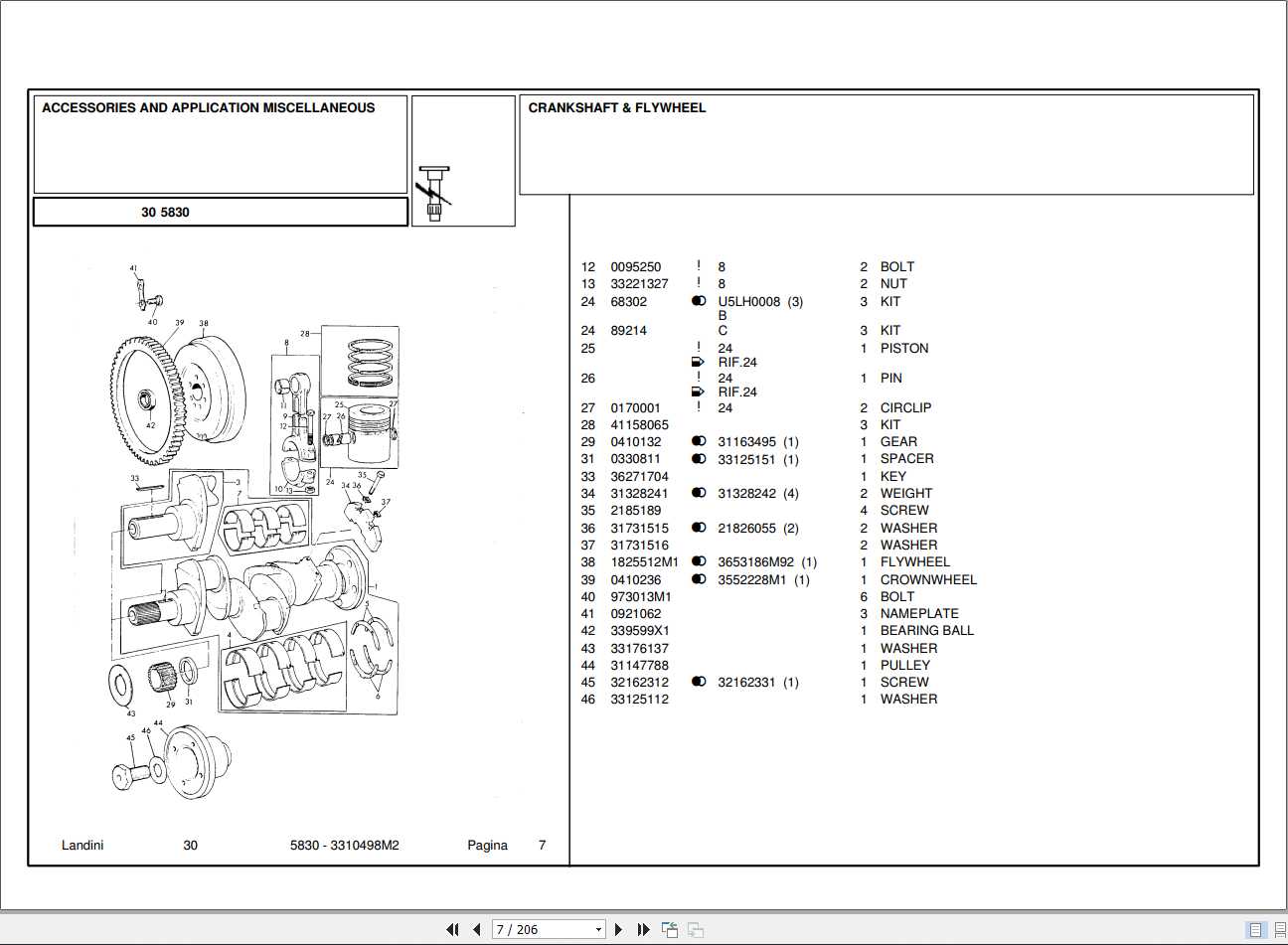Viewport: 1288px width, 945px height.
Task: Click the PULLEY description
Action: (905, 665)
